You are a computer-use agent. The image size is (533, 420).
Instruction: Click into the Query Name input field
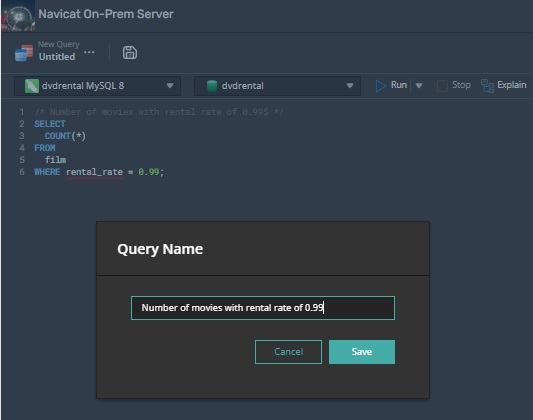(x=263, y=308)
